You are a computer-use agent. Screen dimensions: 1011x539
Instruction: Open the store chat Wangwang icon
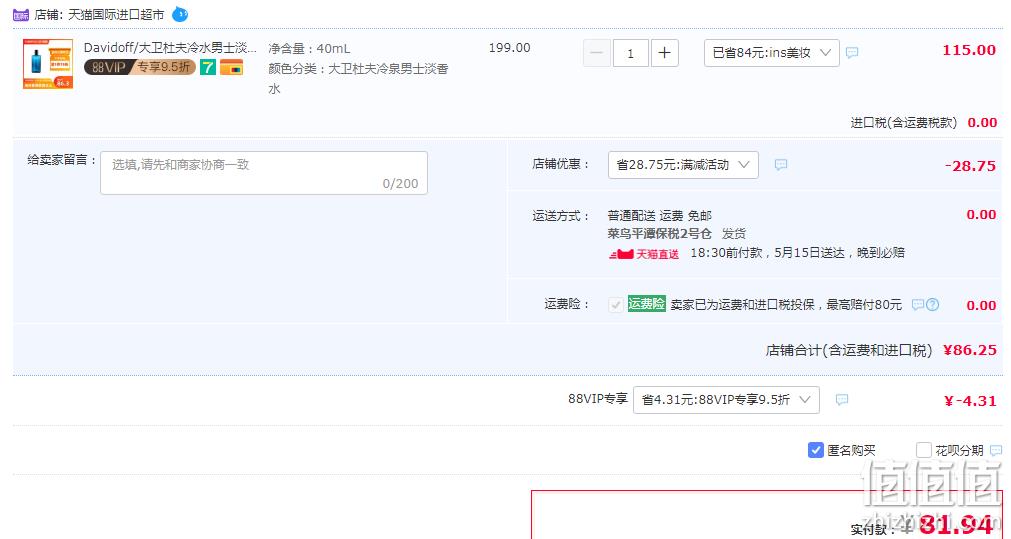coord(180,14)
